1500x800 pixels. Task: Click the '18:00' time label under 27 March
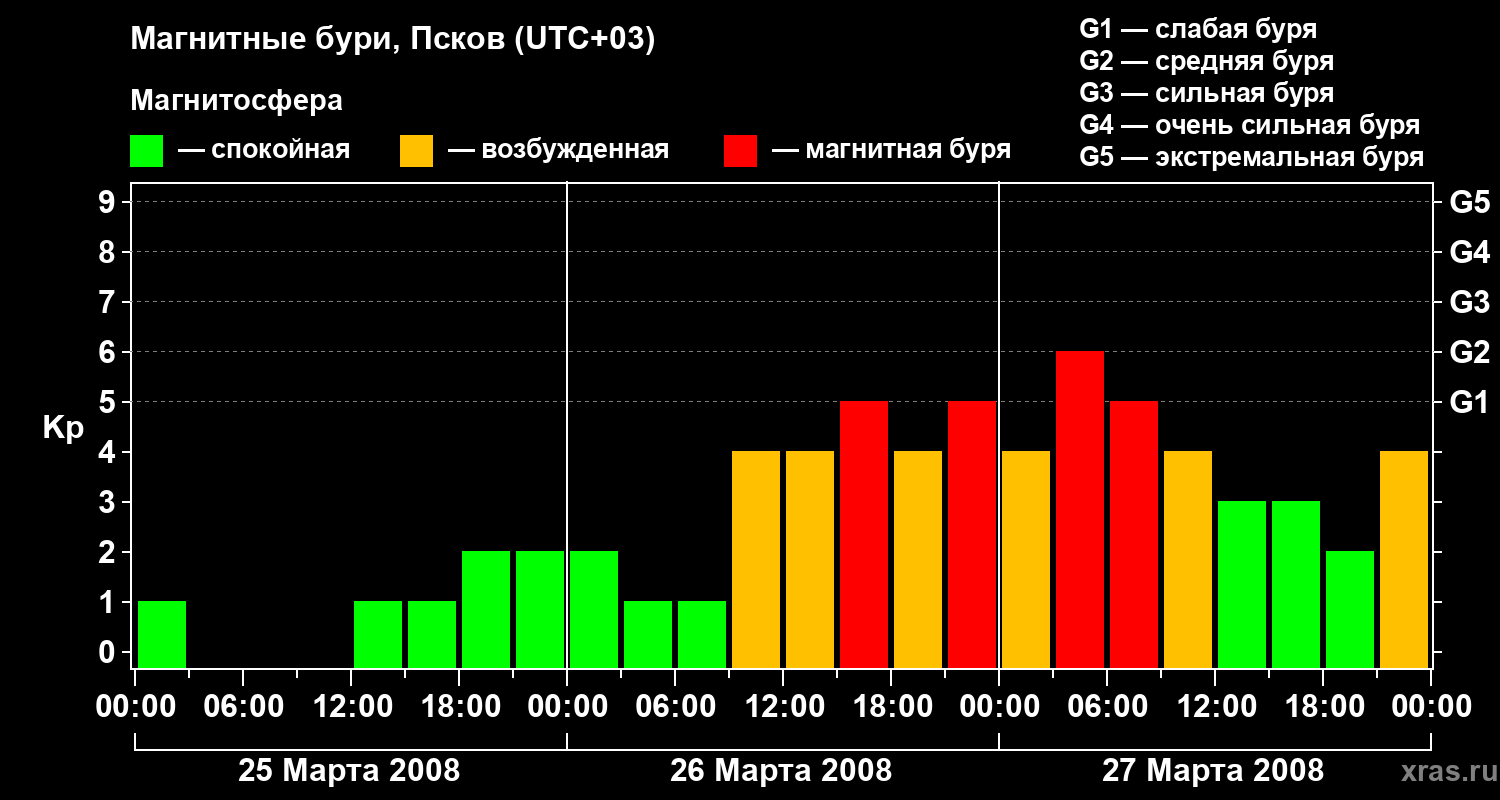pos(1323,707)
